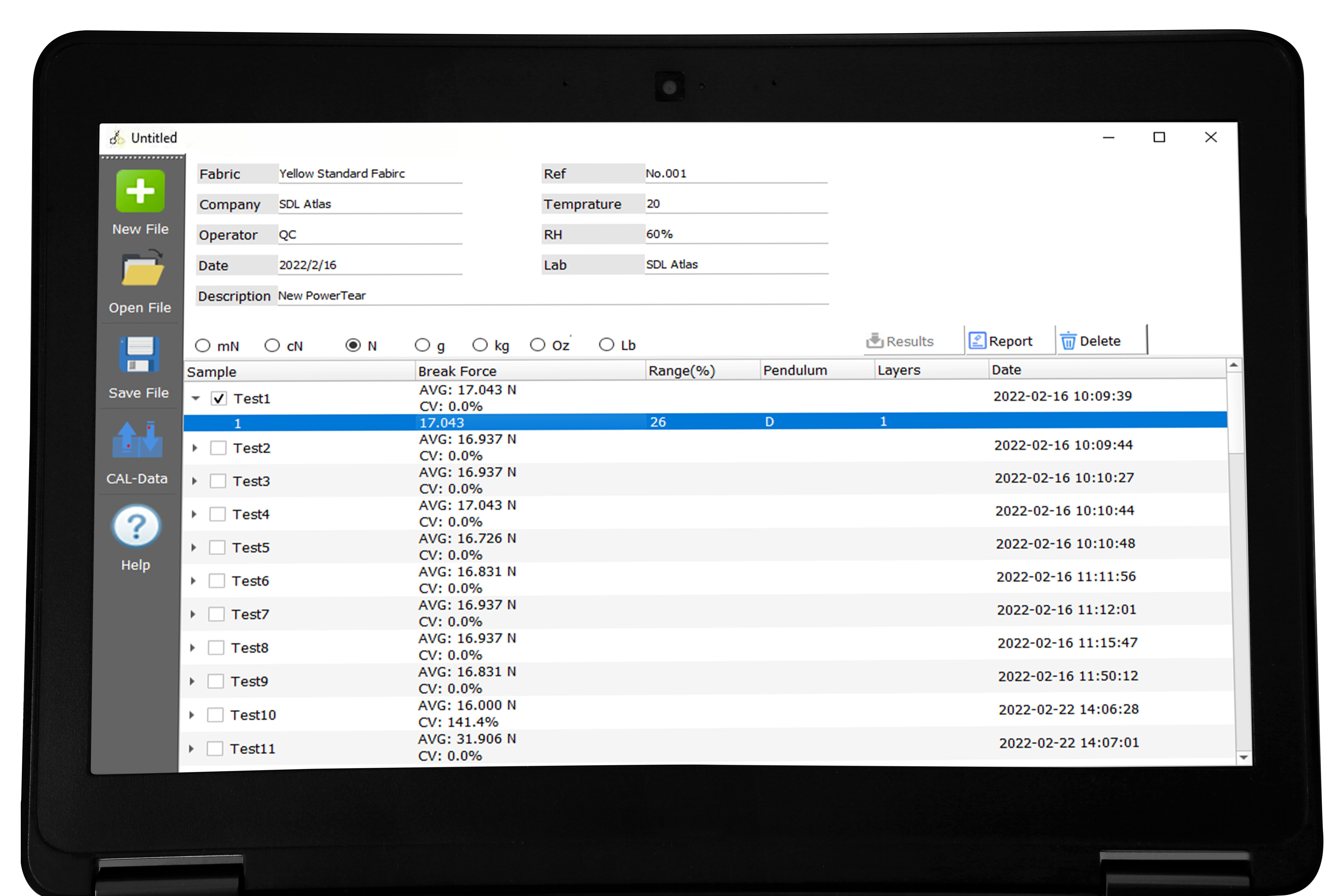
Task: Check the Test5 checkbox
Action: pos(217,547)
